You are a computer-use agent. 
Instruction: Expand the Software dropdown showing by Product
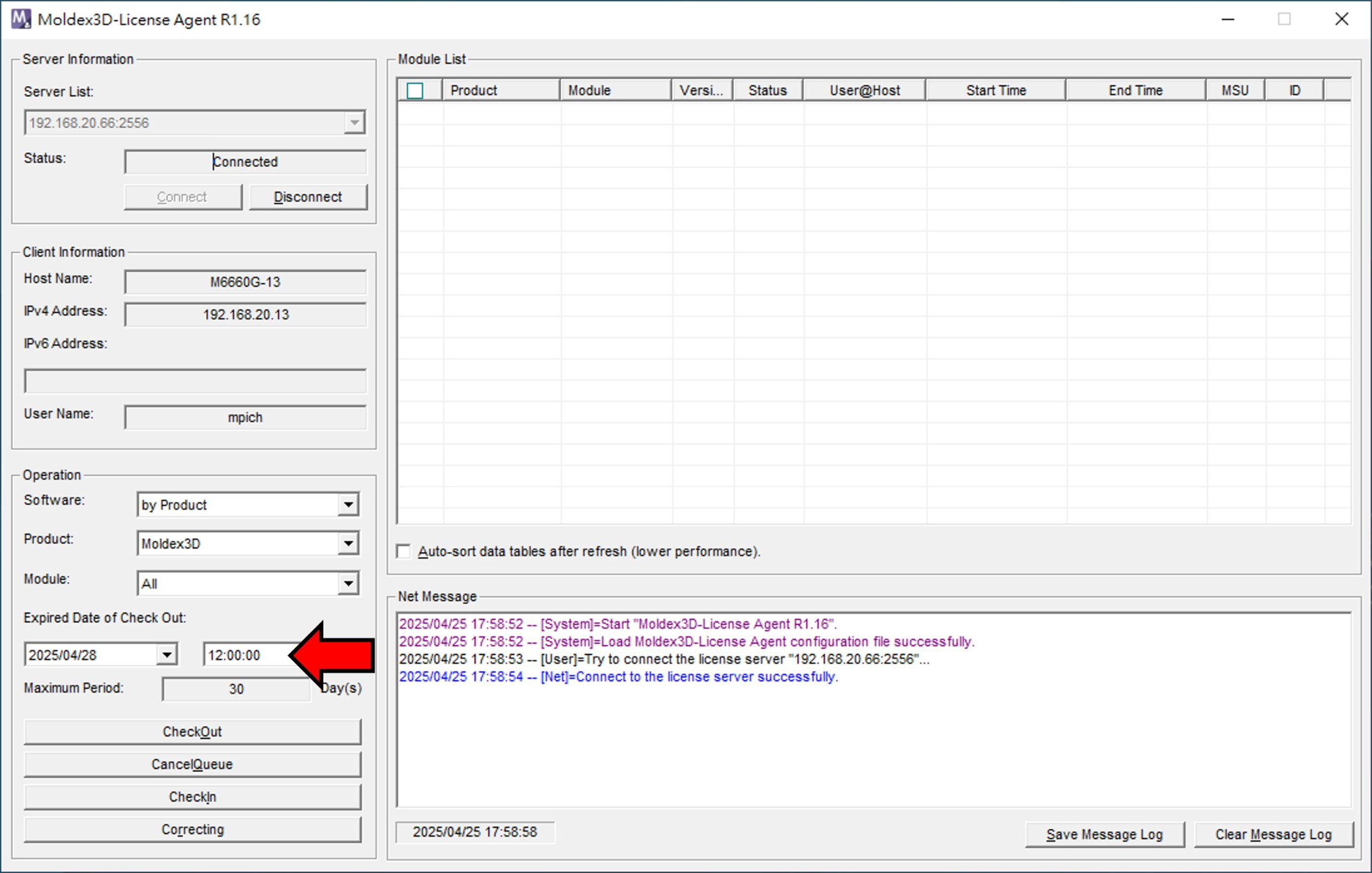(x=348, y=505)
